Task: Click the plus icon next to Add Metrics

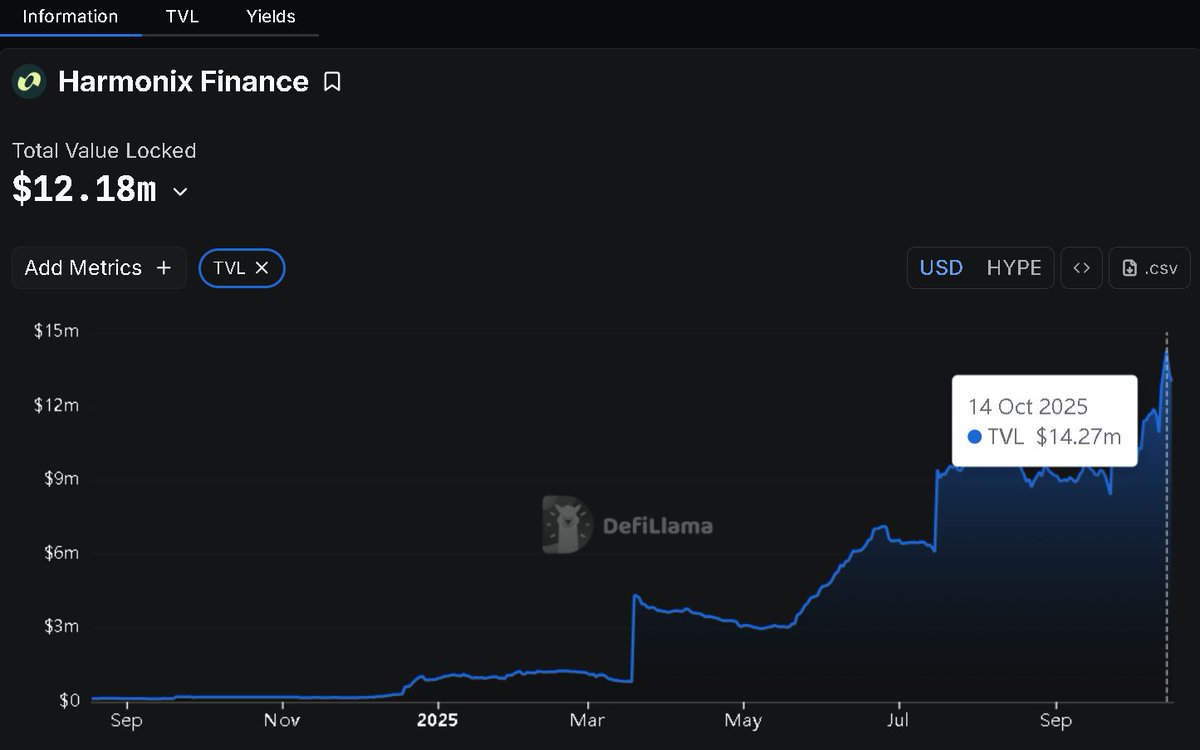Action: coord(163,267)
